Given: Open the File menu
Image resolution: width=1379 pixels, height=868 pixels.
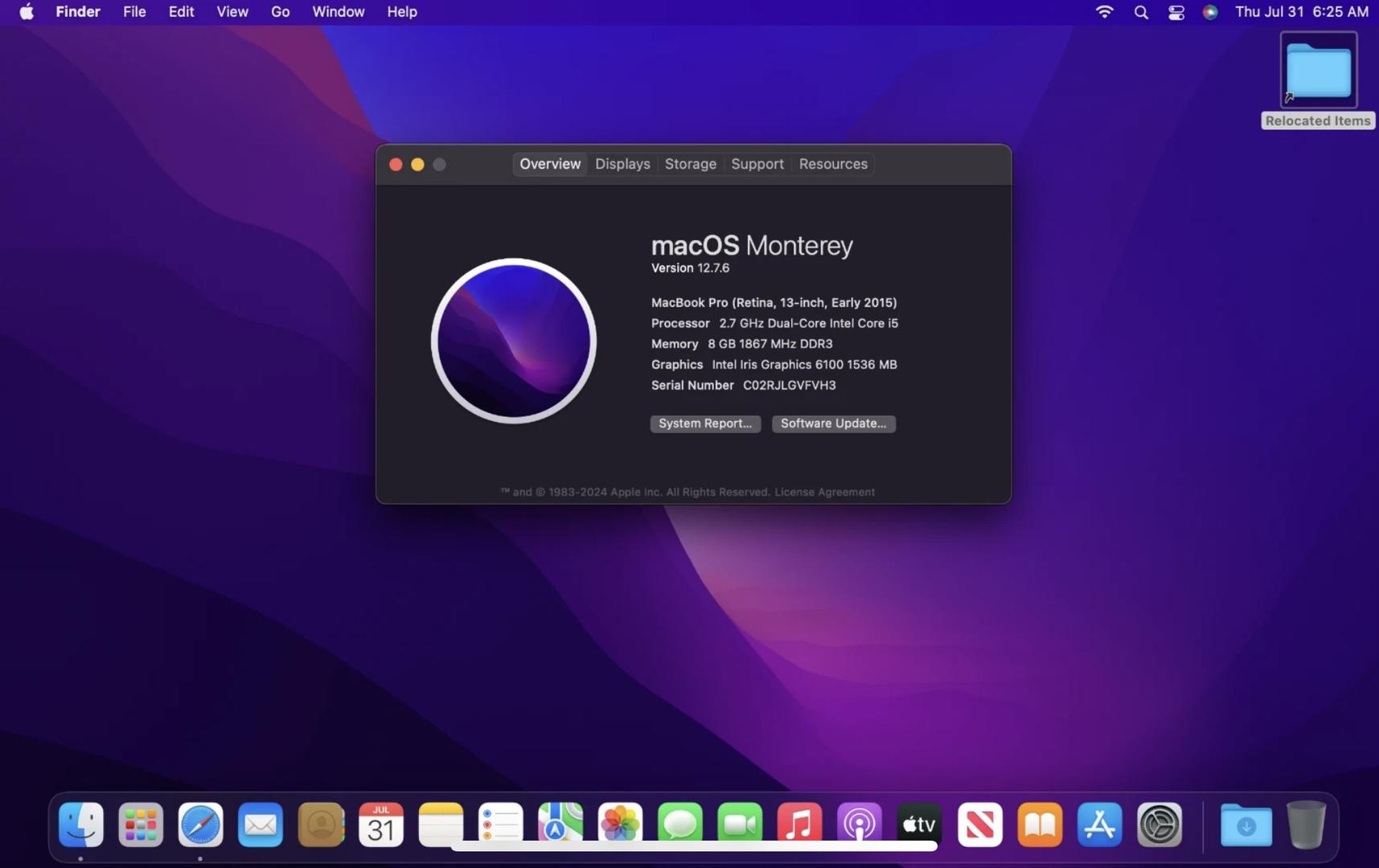Looking at the screenshot, I should [134, 12].
